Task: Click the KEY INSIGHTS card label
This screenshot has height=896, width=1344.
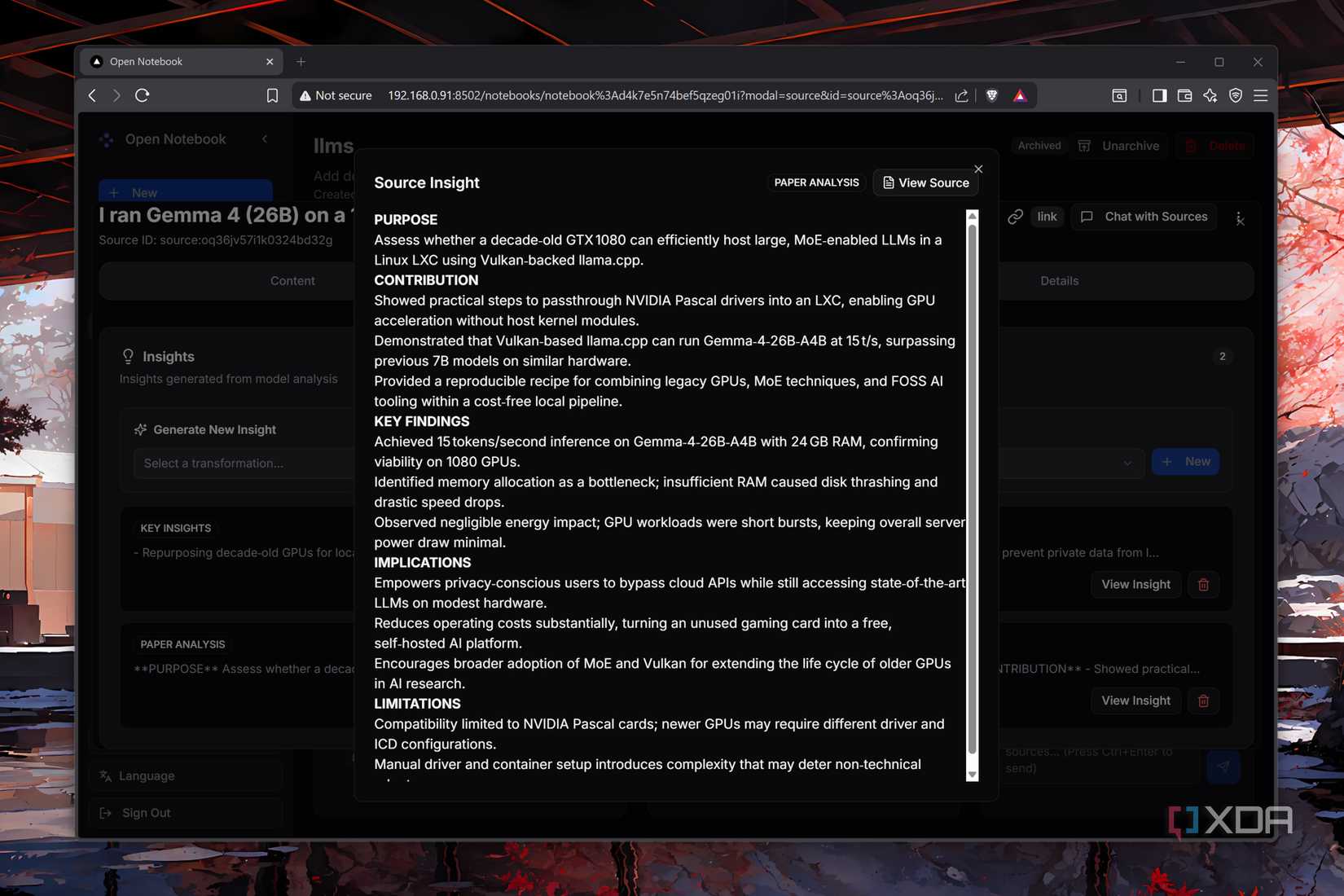Action: [176, 528]
